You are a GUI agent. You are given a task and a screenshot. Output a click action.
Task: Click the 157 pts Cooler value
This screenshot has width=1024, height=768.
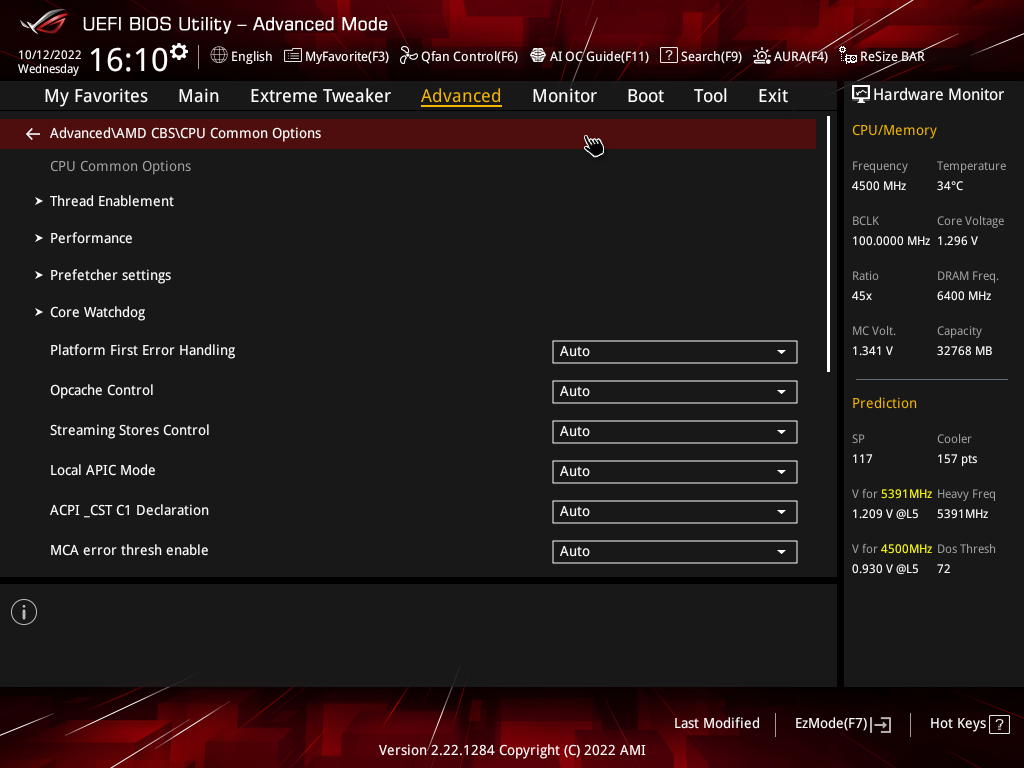click(x=957, y=459)
